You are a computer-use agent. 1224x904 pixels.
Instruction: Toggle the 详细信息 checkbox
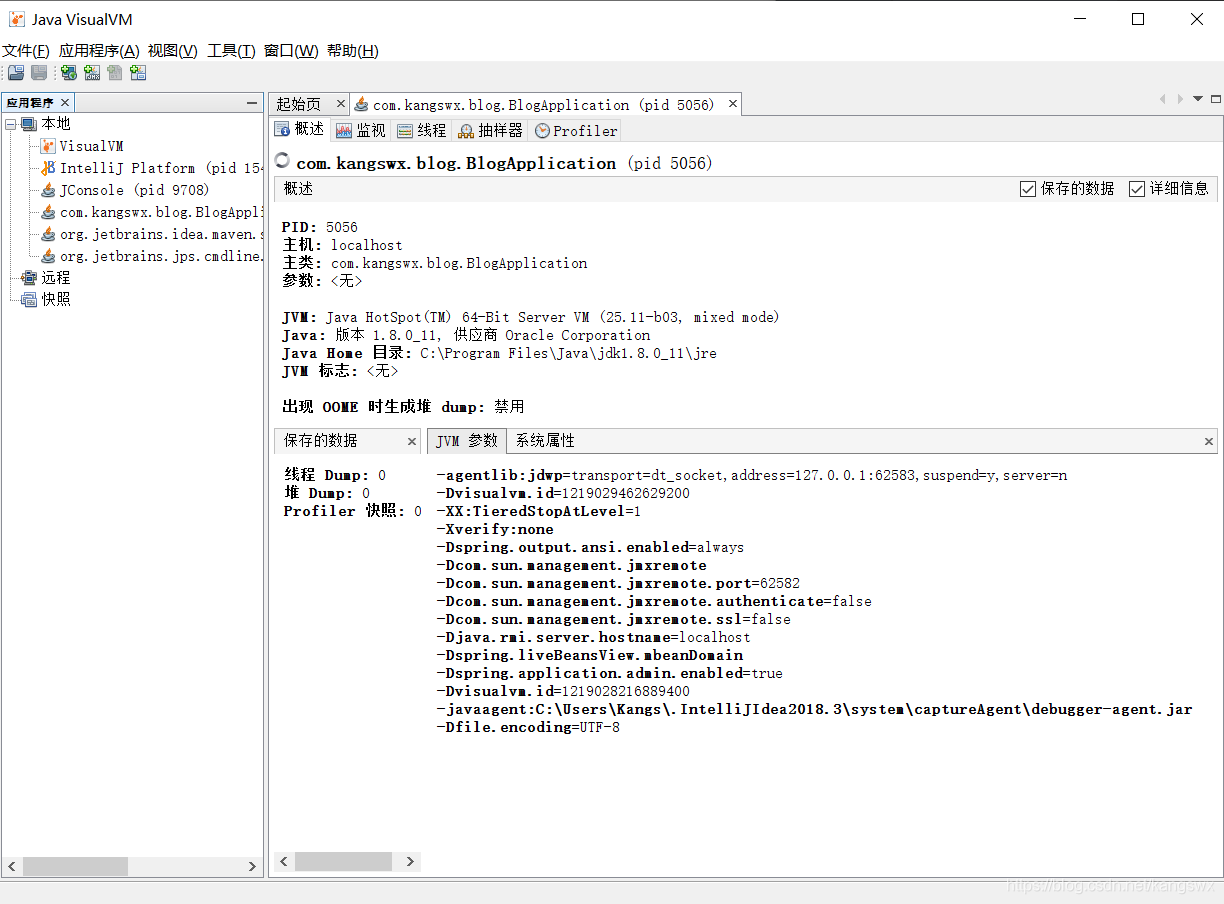1137,189
